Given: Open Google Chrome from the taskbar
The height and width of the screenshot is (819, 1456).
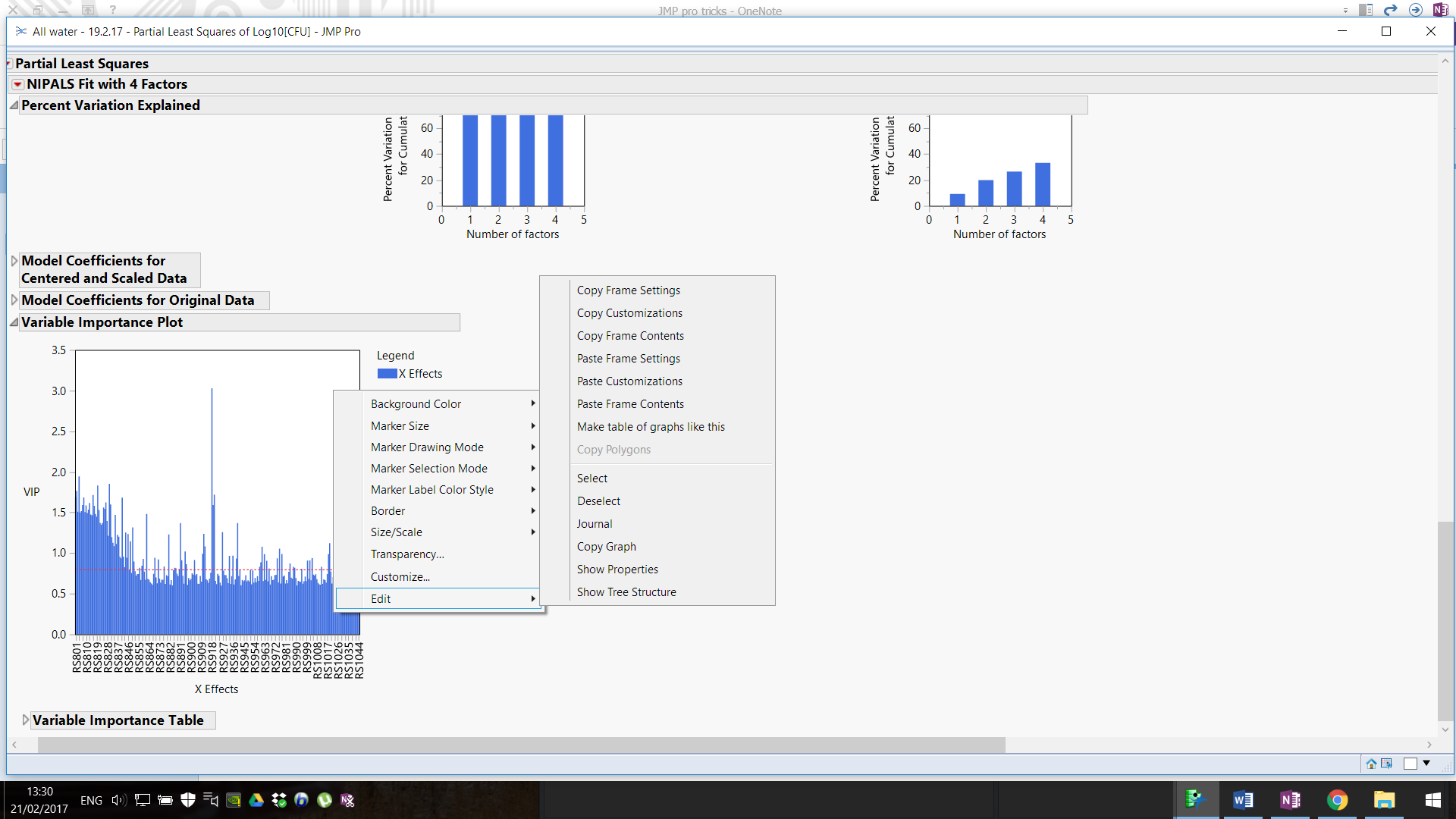Looking at the screenshot, I should click(1337, 800).
